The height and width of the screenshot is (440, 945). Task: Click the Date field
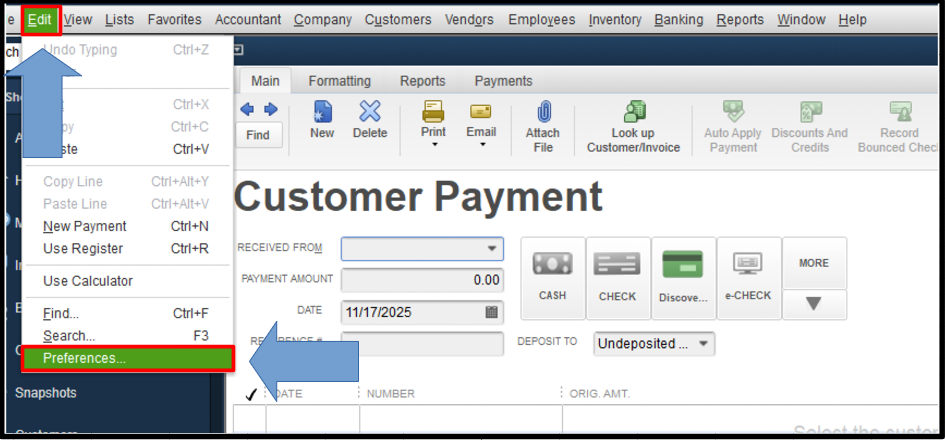[422, 312]
